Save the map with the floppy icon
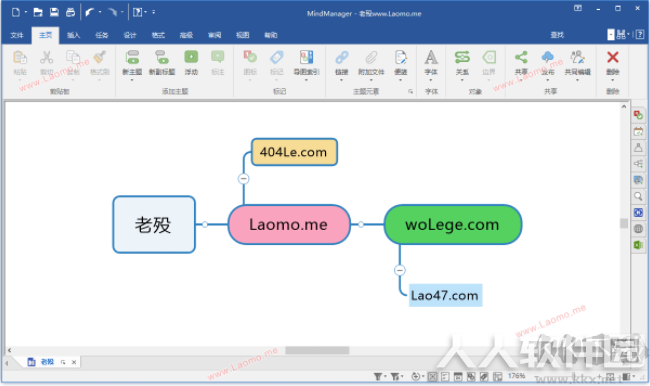Image resolution: width=650 pixels, height=386 pixels. click(x=54, y=12)
